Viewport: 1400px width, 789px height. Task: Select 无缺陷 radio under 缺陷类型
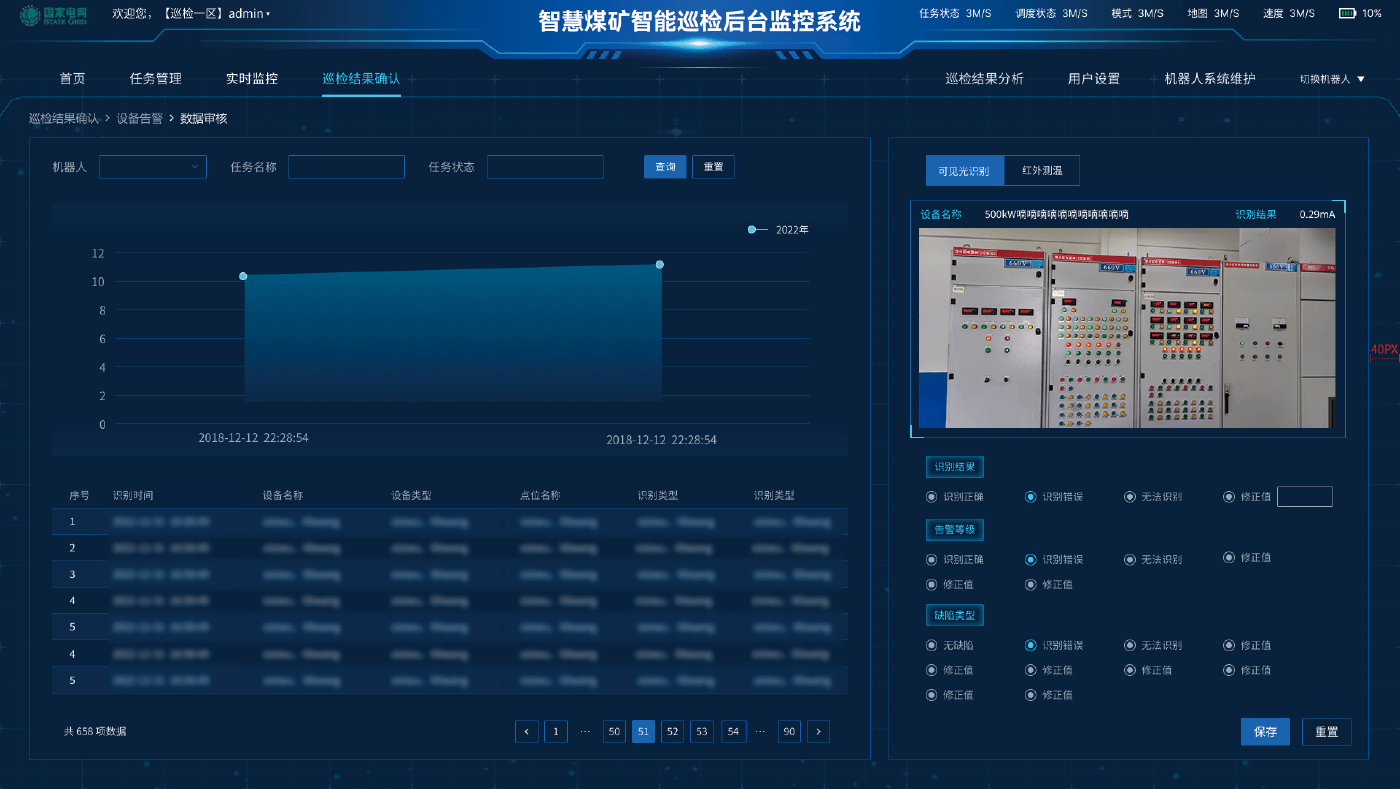pos(932,646)
